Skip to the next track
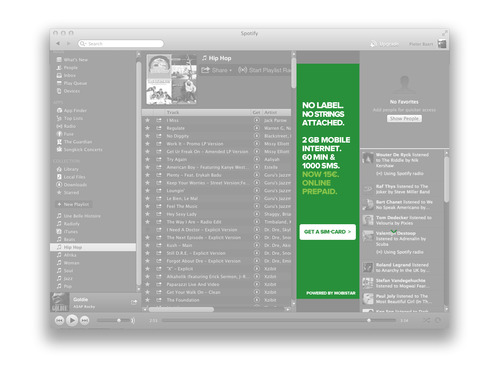Image resolution: width=500 pixels, height=375 pixels. 85,320
